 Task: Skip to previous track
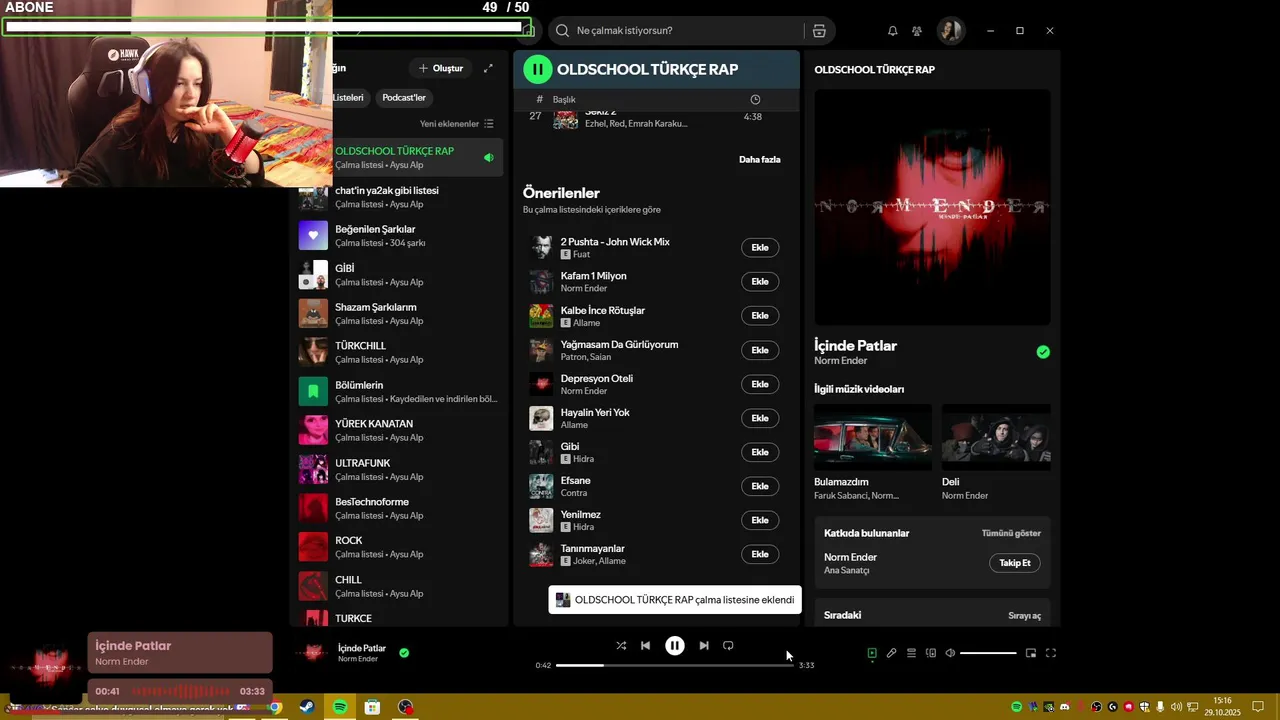point(646,646)
